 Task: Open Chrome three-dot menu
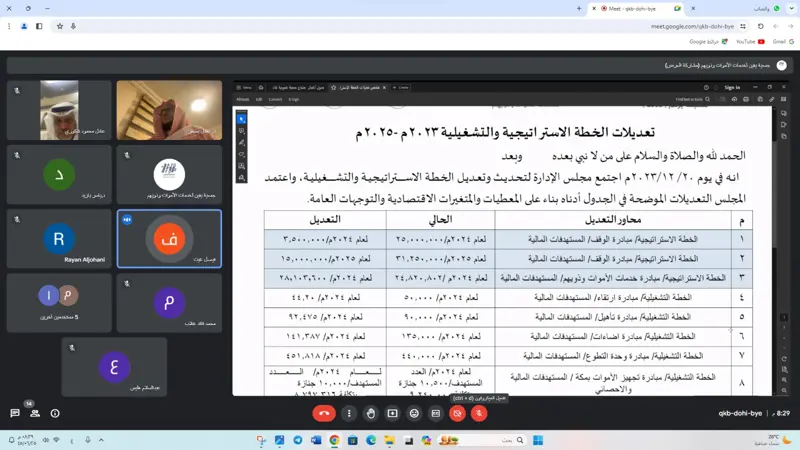click(9, 27)
